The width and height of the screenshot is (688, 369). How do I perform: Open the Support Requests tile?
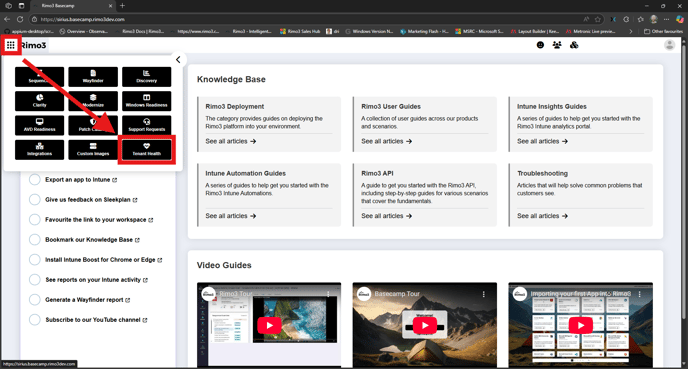pyautogui.click(x=147, y=125)
